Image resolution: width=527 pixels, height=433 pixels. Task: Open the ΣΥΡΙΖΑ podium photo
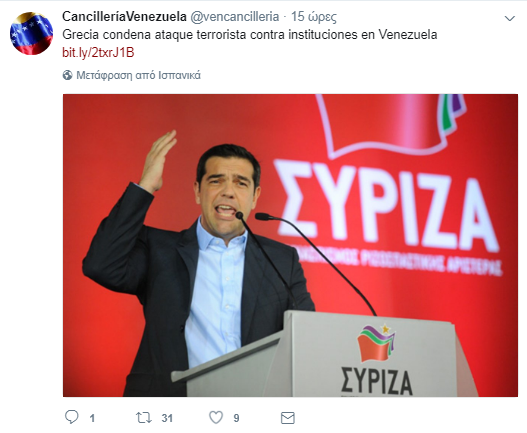point(290,245)
